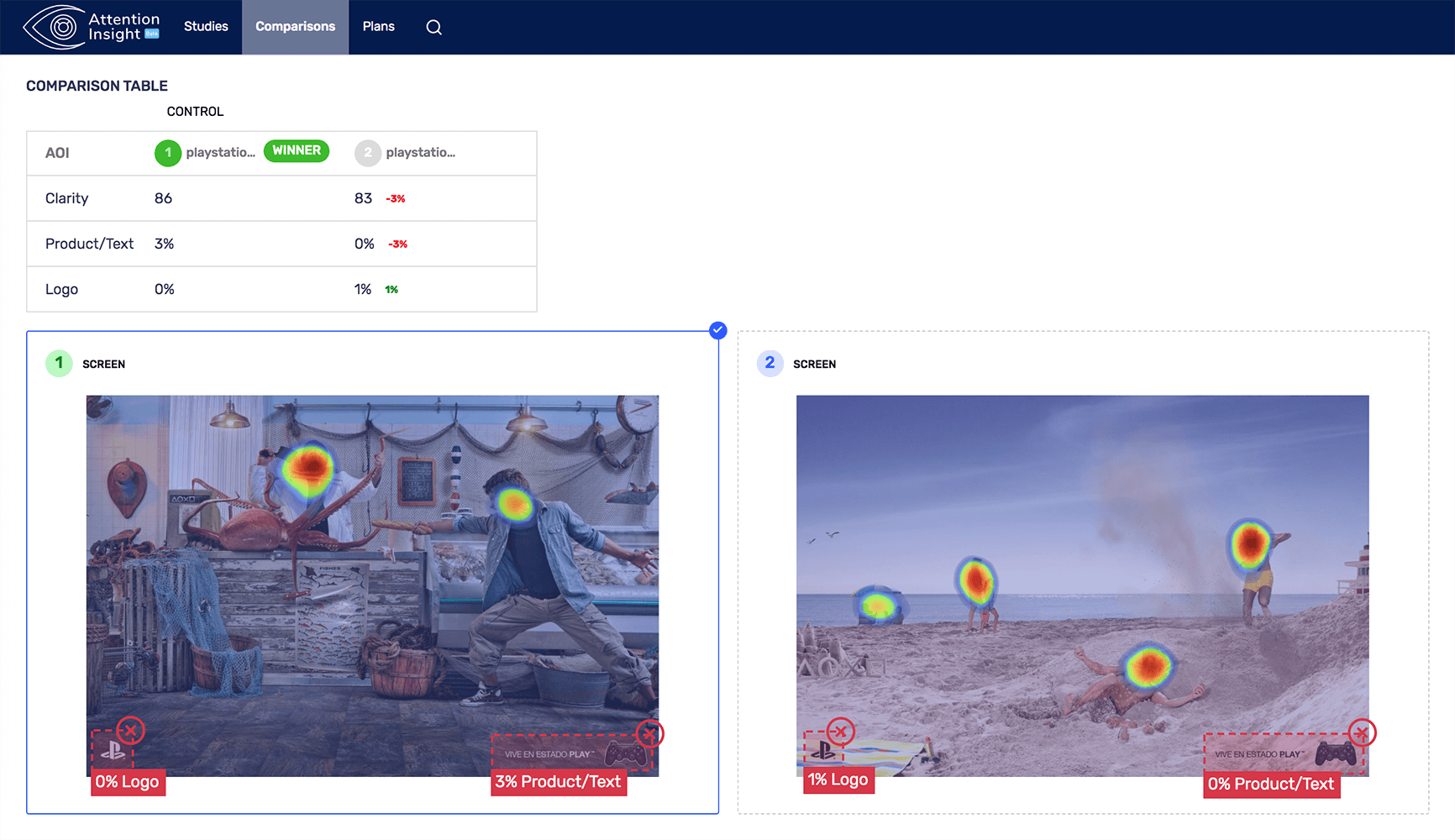This screenshot has height=840, width=1455.
Task: Click the CONTROL label above the table
Action: pos(195,112)
